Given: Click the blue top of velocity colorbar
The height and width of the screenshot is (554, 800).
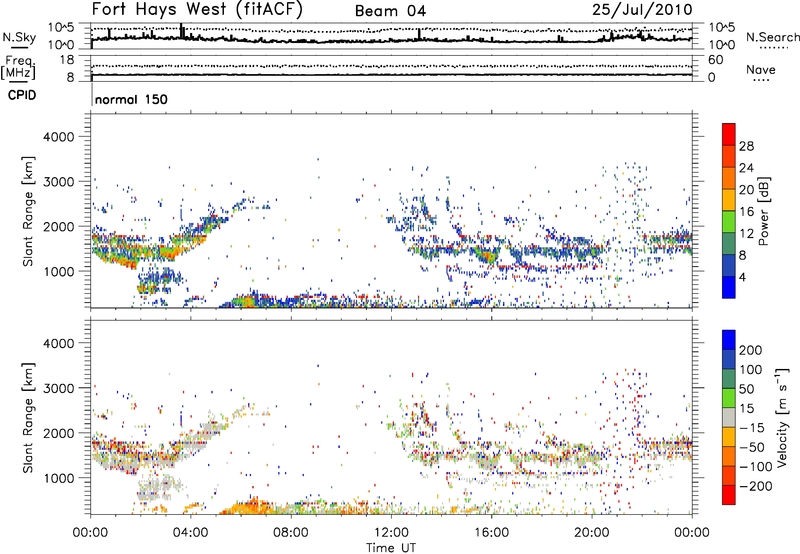Looking at the screenshot, I should click(x=729, y=340).
